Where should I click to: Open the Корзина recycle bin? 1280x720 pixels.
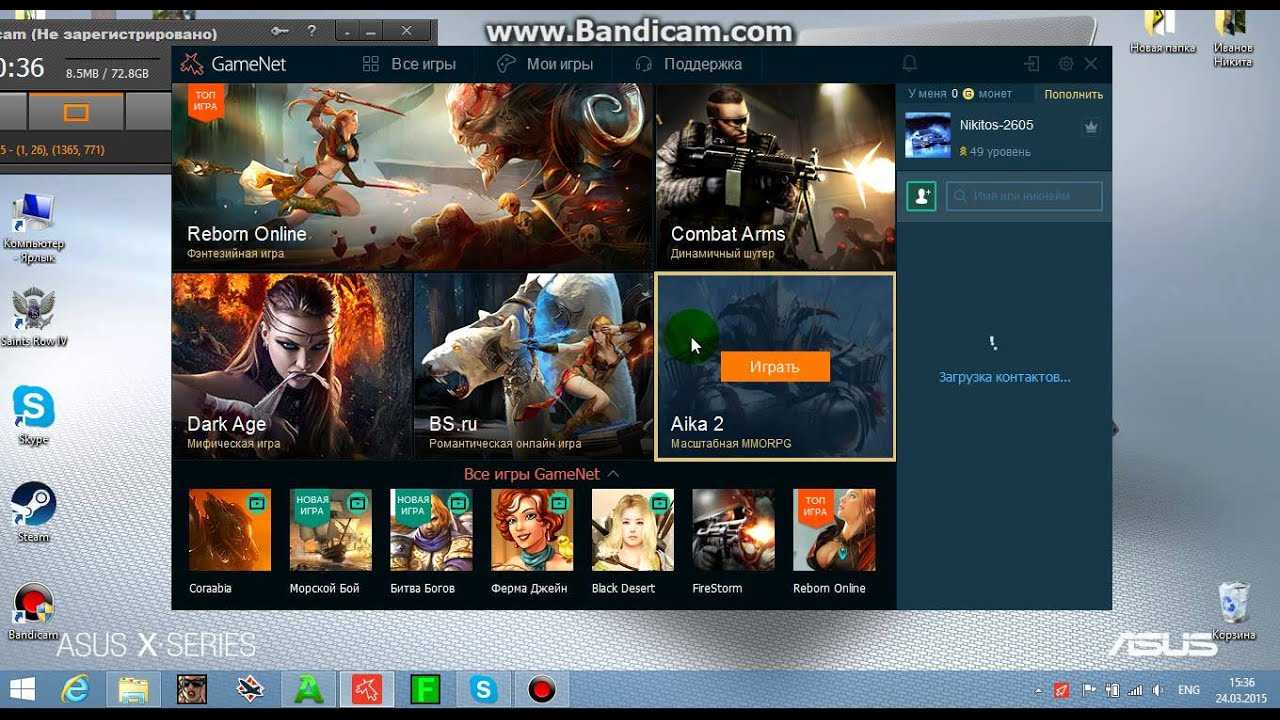1234,612
